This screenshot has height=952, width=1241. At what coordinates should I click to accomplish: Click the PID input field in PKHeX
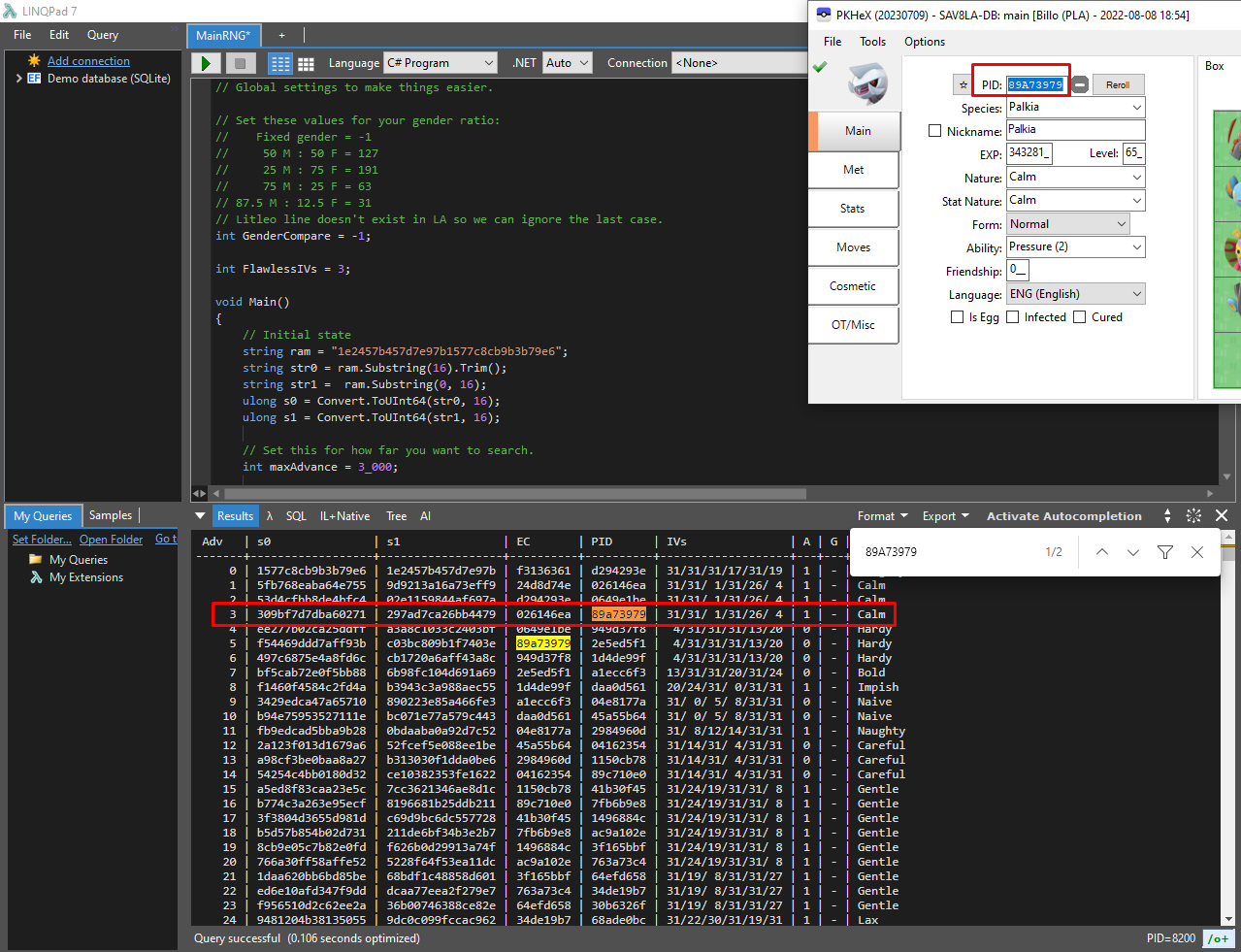click(1036, 84)
